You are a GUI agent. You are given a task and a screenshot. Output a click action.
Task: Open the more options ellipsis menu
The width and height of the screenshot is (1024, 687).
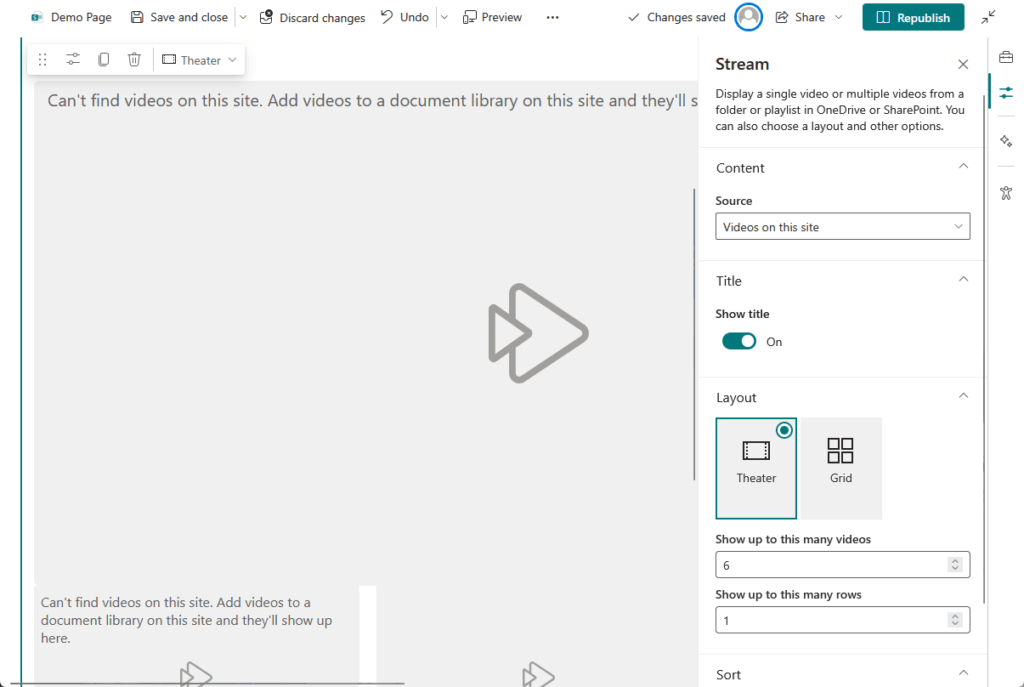coord(552,17)
